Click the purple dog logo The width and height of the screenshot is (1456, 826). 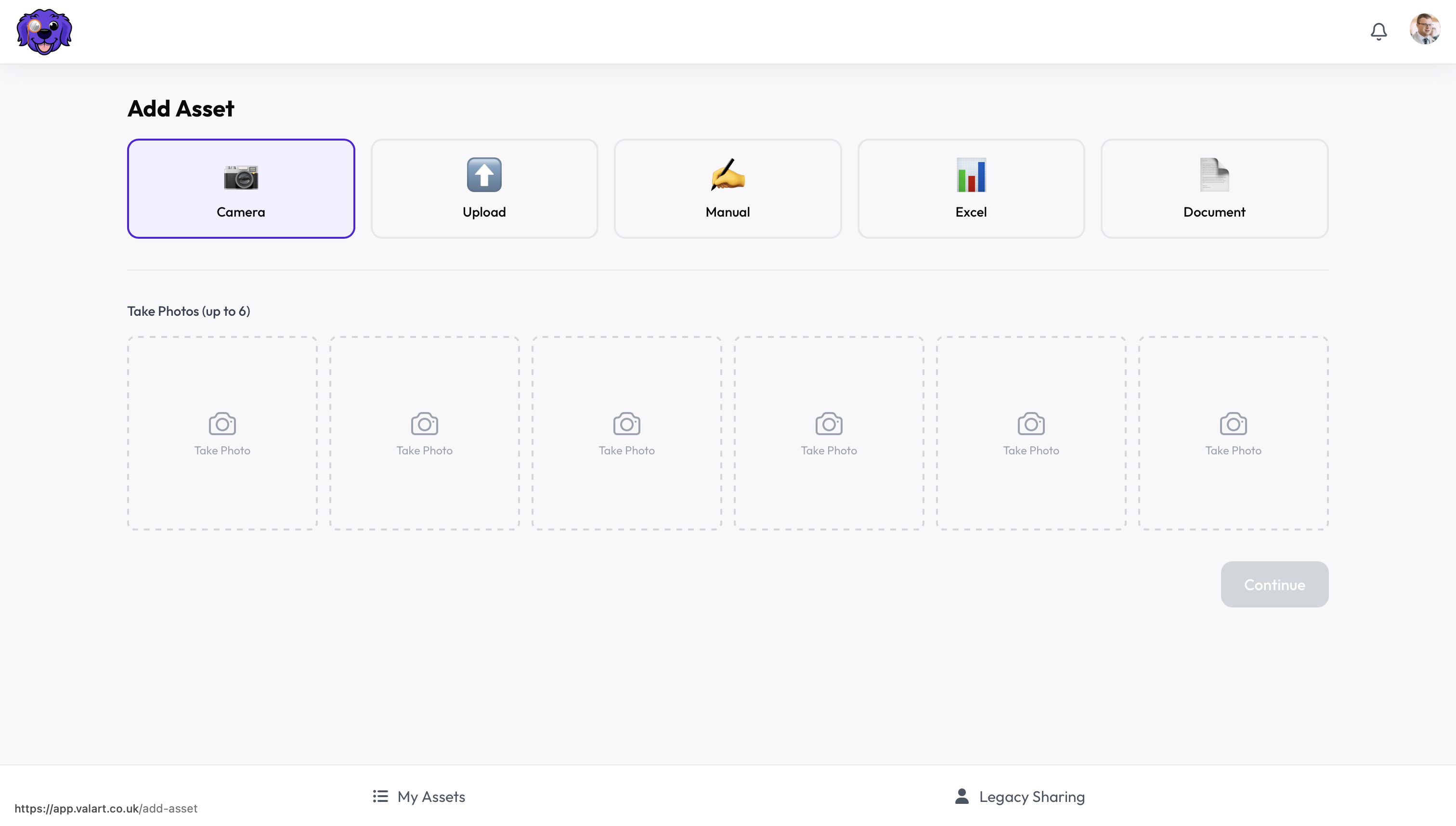44,32
